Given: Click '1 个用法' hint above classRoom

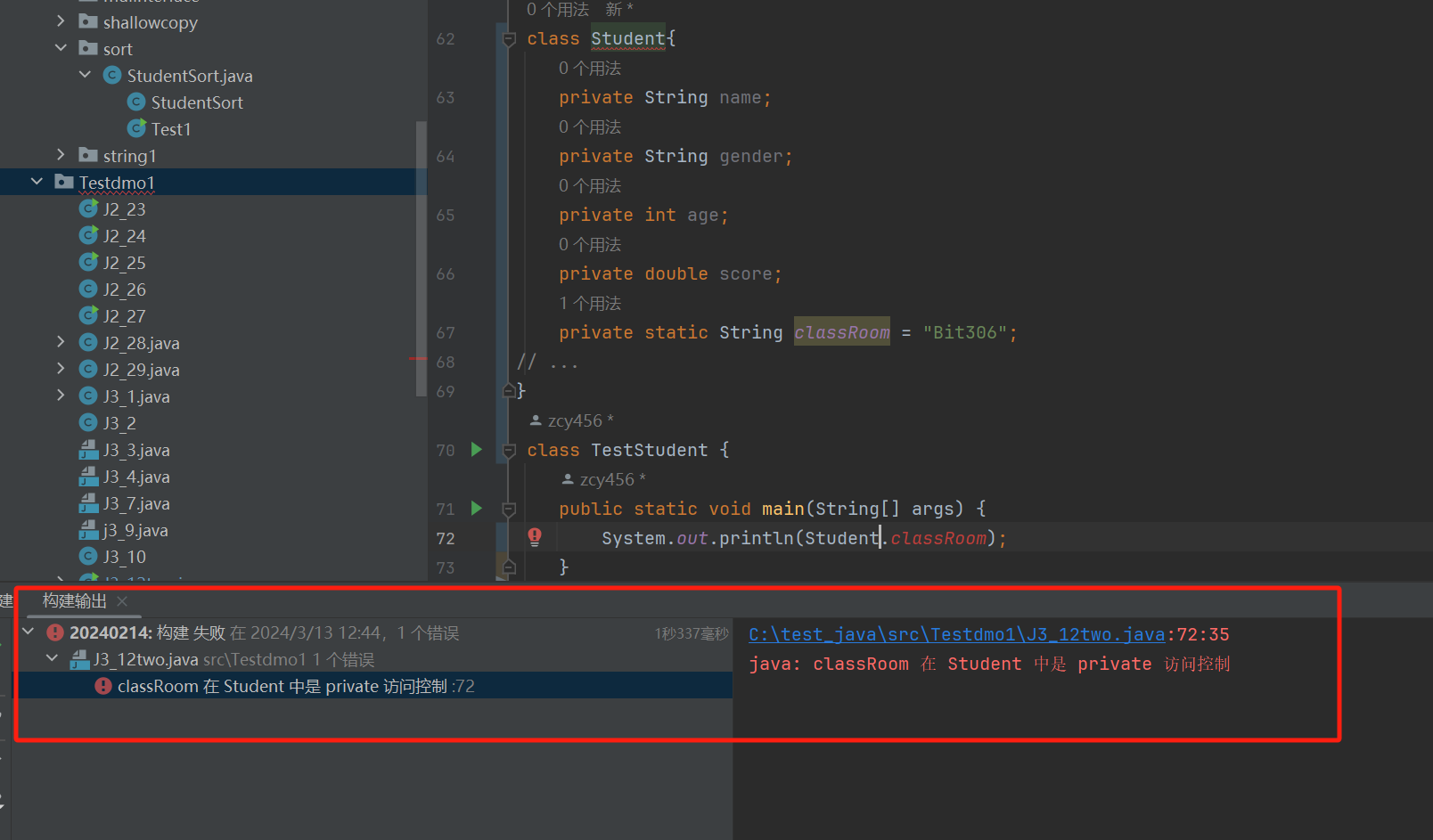Looking at the screenshot, I should pyautogui.click(x=590, y=303).
